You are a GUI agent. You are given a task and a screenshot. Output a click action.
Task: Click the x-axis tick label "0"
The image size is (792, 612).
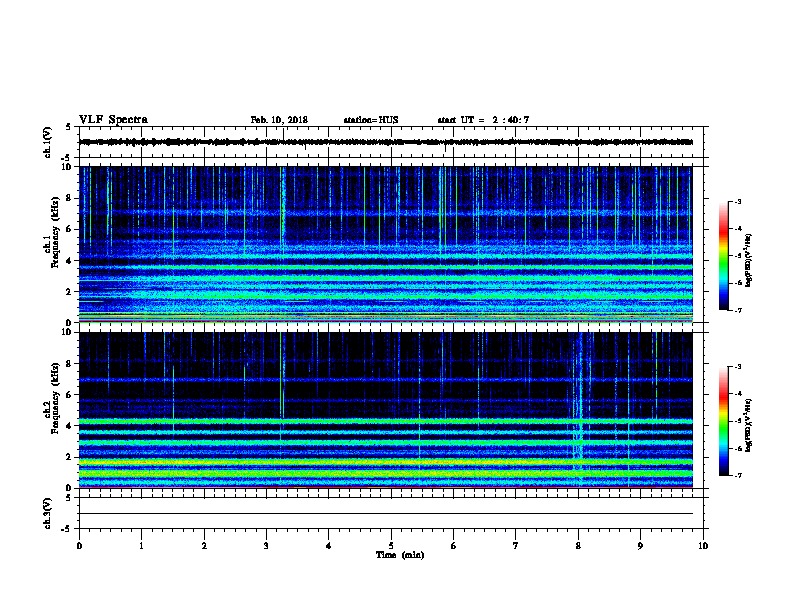pos(79,546)
